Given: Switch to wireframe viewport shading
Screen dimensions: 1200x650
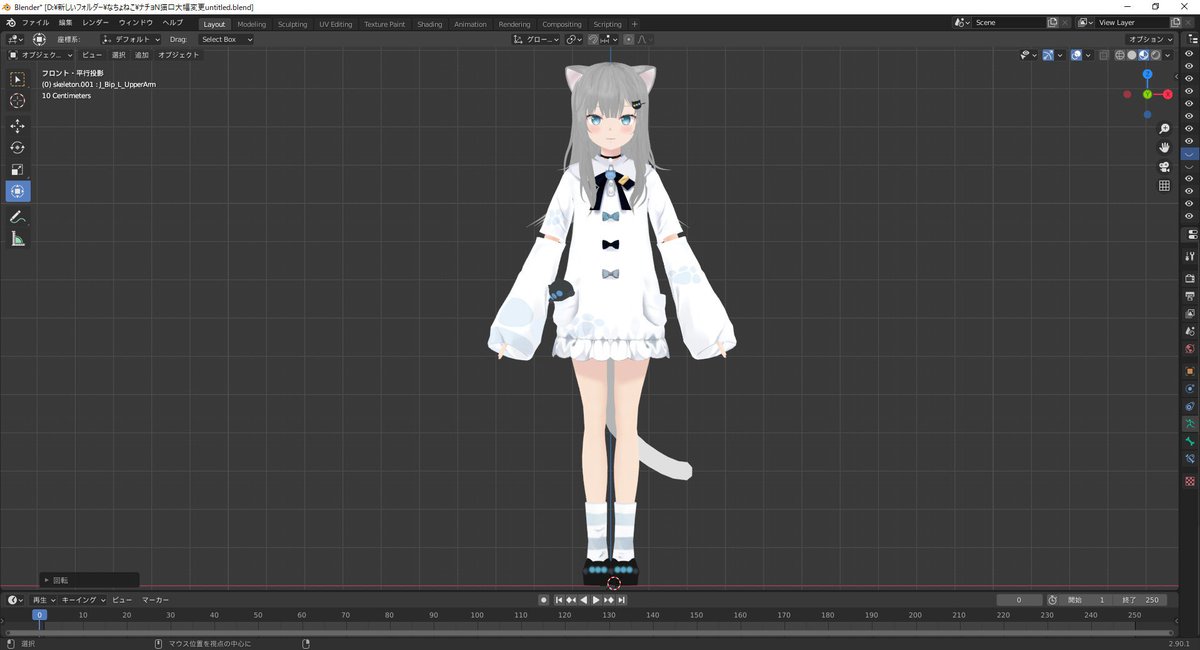Looking at the screenshot, I should point(1120,55).
